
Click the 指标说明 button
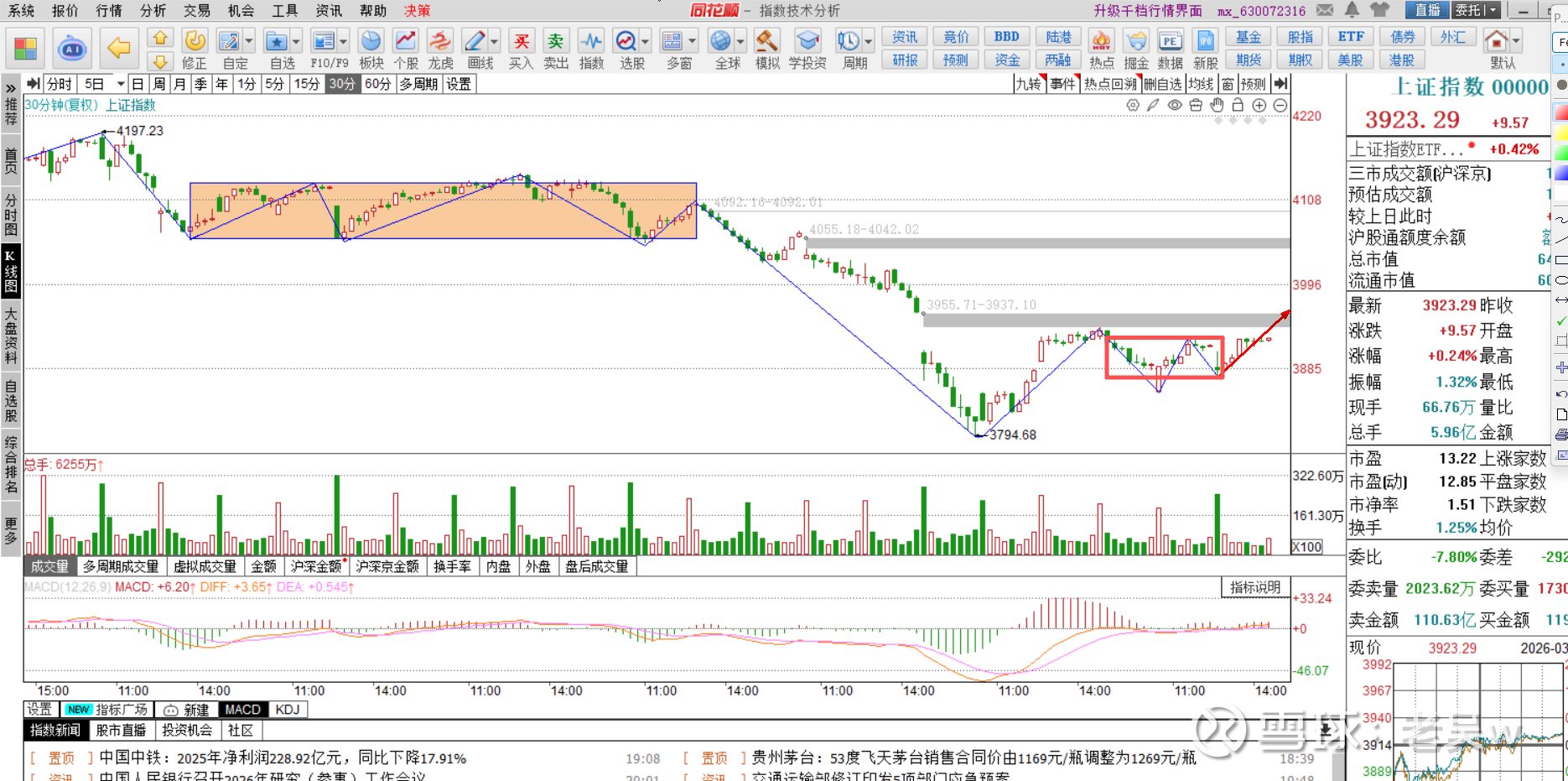1254,587
